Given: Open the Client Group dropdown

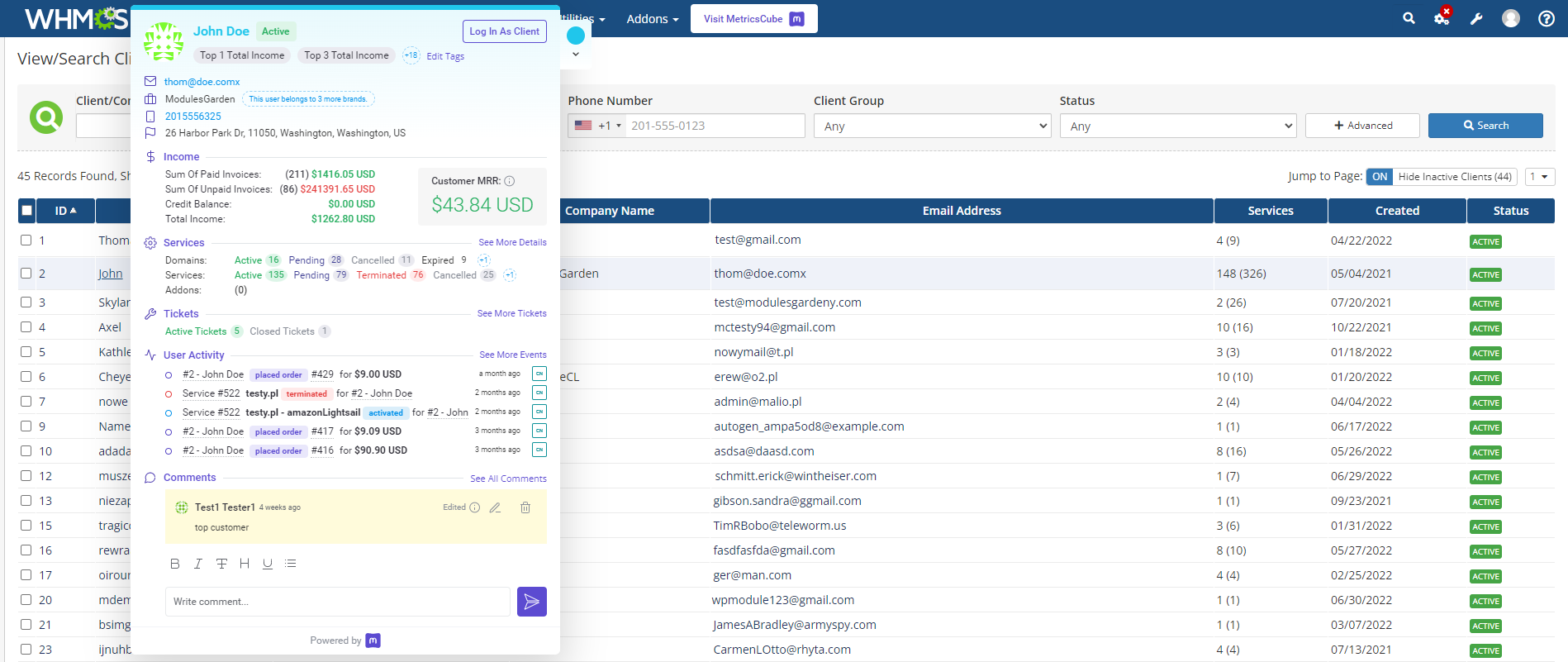Looking at the screenshot, I should pyautogui.click(x=932, y=126).
